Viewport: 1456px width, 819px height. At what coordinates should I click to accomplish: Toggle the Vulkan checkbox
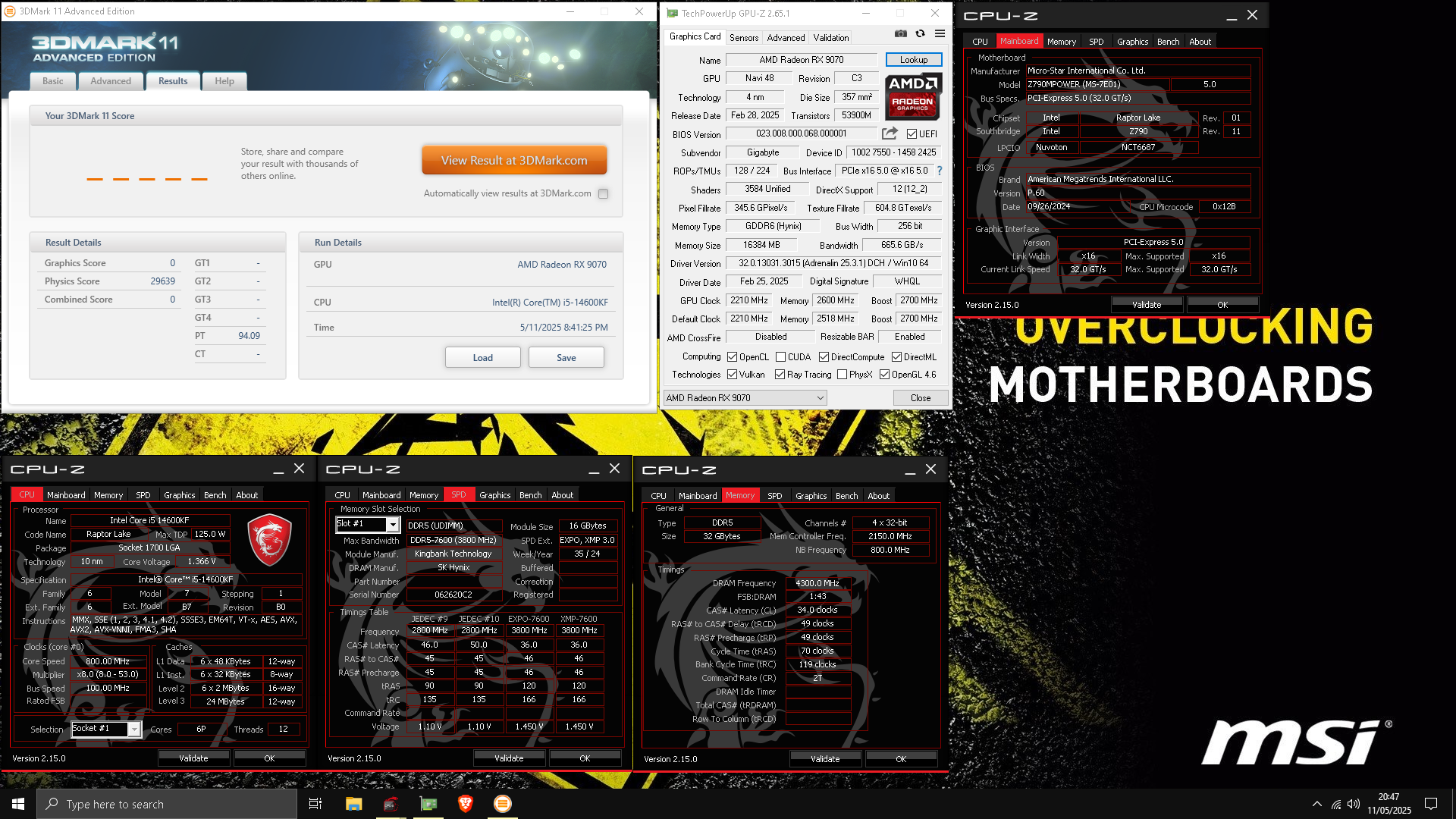tap(732, 375)
